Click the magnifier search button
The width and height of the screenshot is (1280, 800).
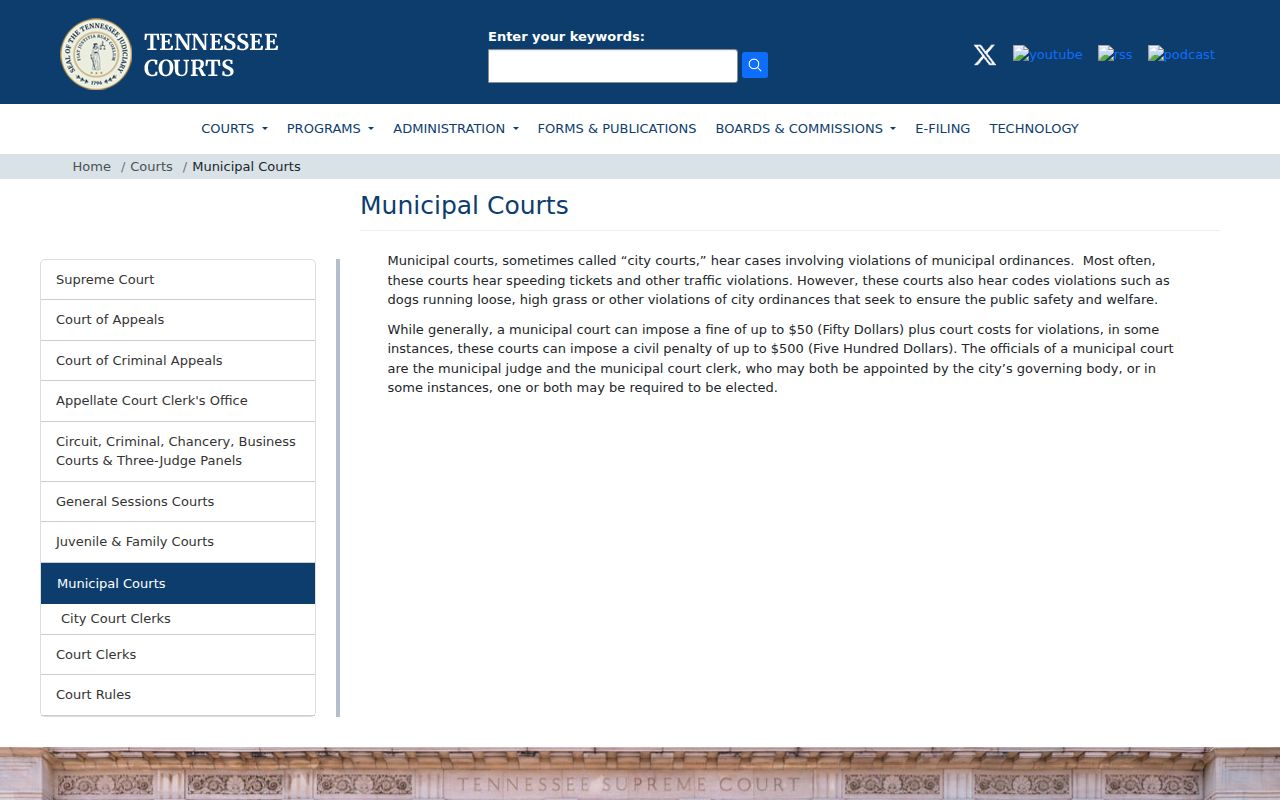pos(755,65)
